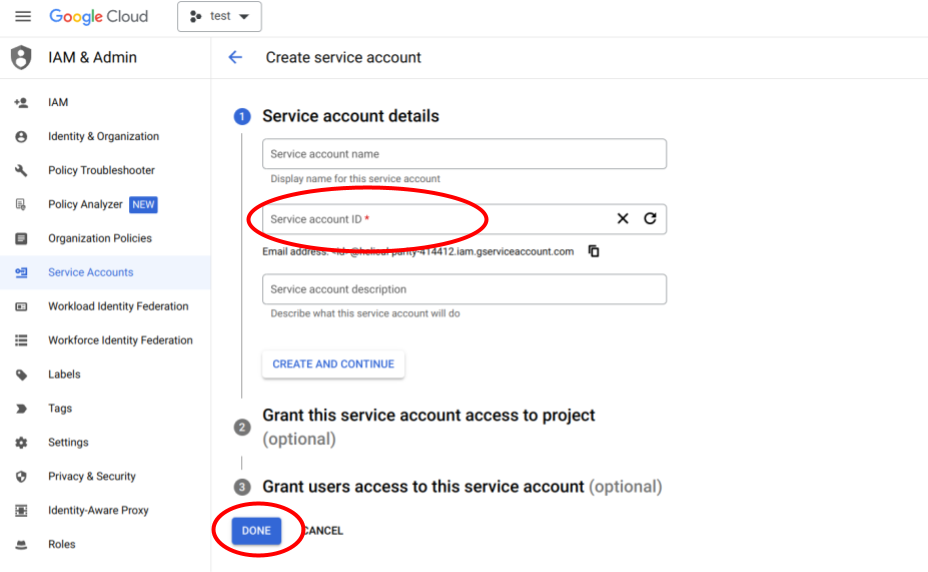Click the blue Done button
Image resolution: width=928 pixels, height=572 pixels.
tap(256, 531)
